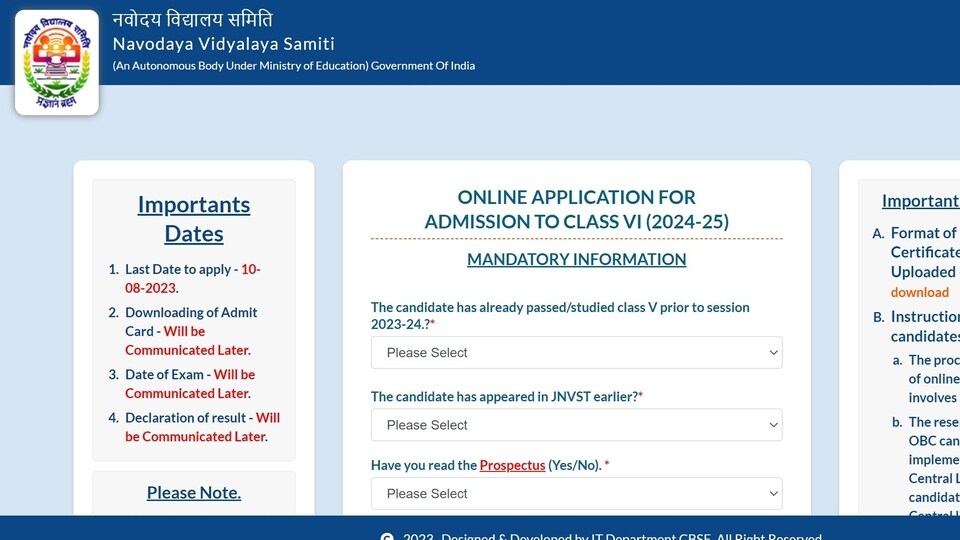Click the orange download link
The height and width of the screenshot is (540, 960).
(920, 293)
